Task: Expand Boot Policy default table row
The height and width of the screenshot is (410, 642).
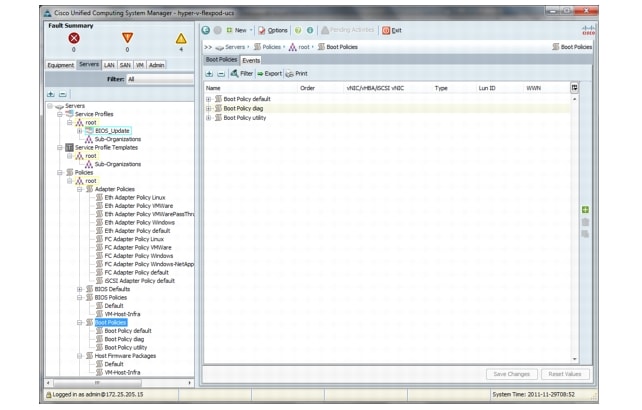Action: [208, 99]
